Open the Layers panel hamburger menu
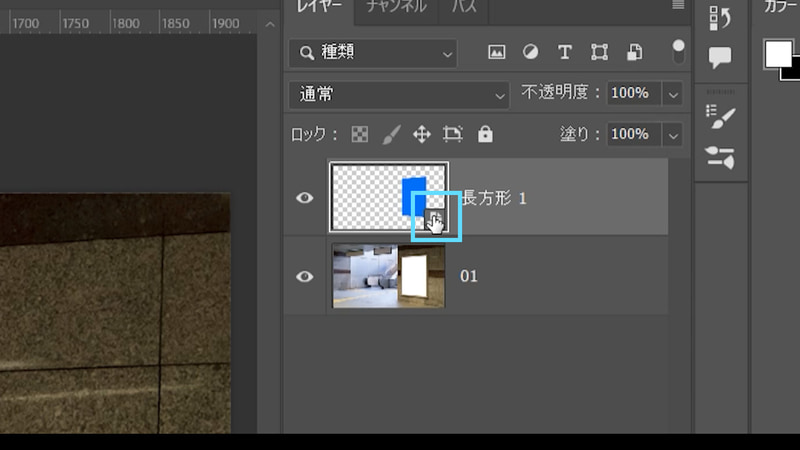The height and width of the screenshot is (450, 800). click(678, 5)
